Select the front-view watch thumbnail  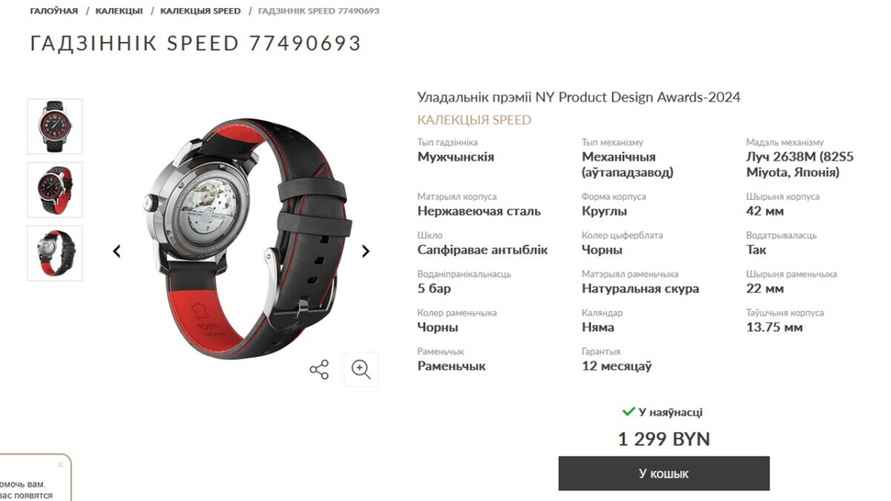coord(55,126)
